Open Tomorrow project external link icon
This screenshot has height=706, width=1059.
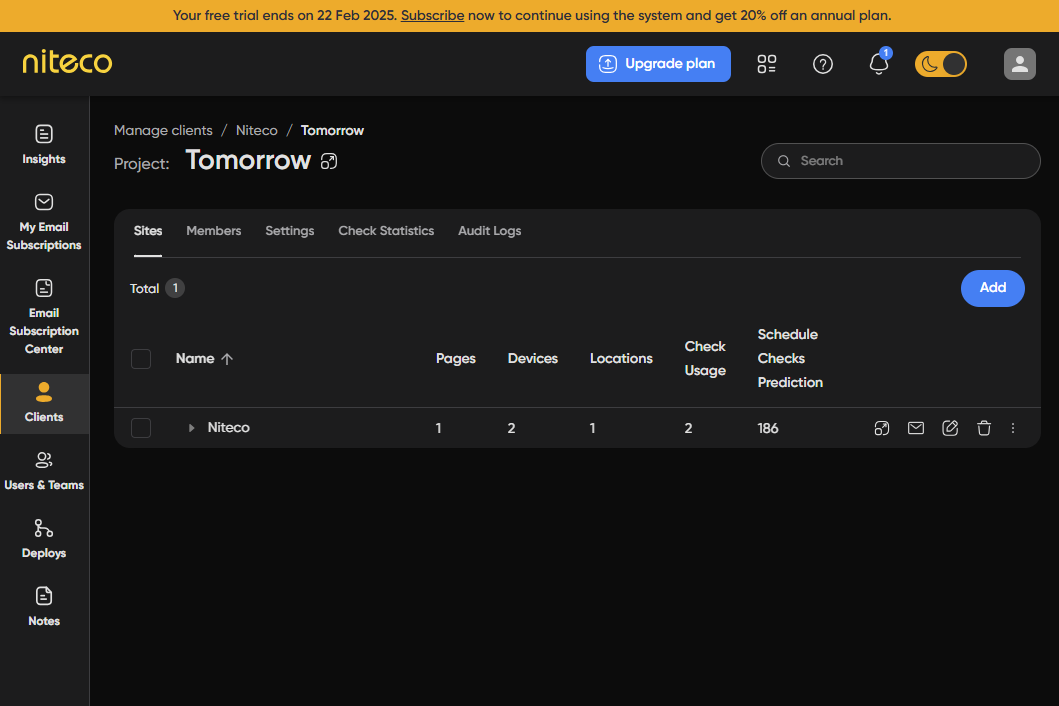(329, 161)
